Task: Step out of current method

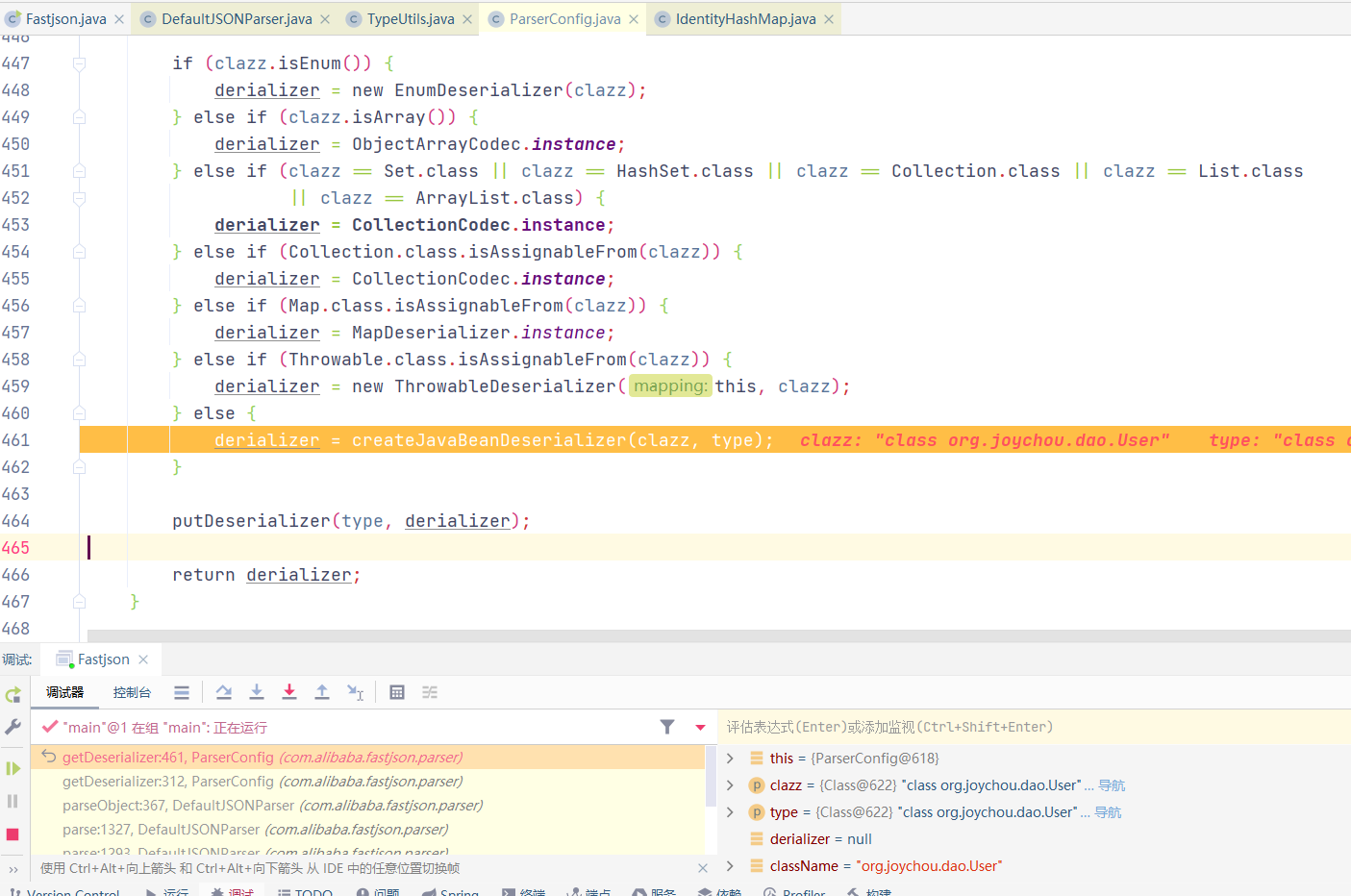Action: (322, 692)
